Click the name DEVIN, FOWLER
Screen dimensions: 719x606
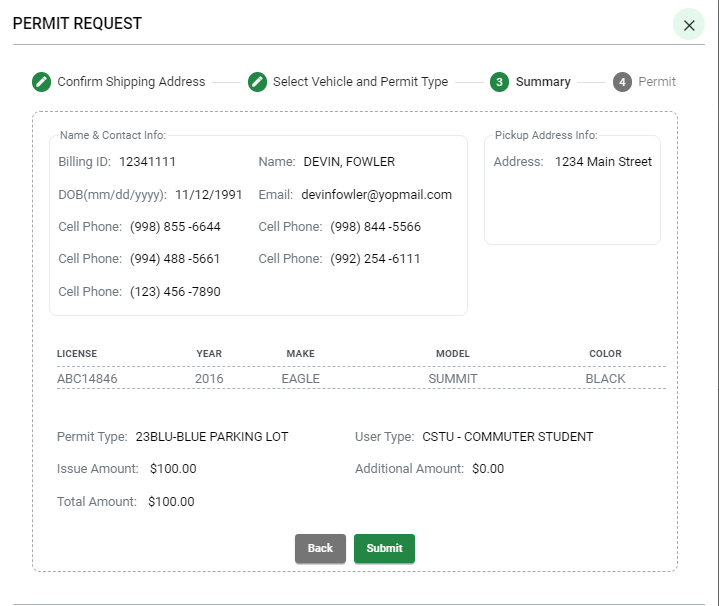tap(349, 162)
